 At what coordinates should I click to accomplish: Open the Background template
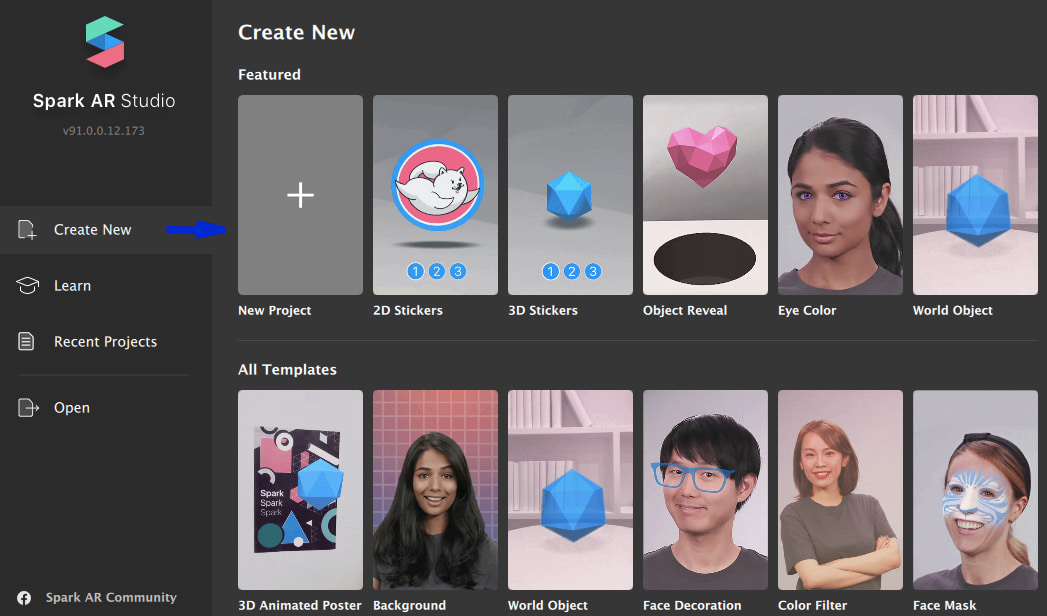click(435, 489)
